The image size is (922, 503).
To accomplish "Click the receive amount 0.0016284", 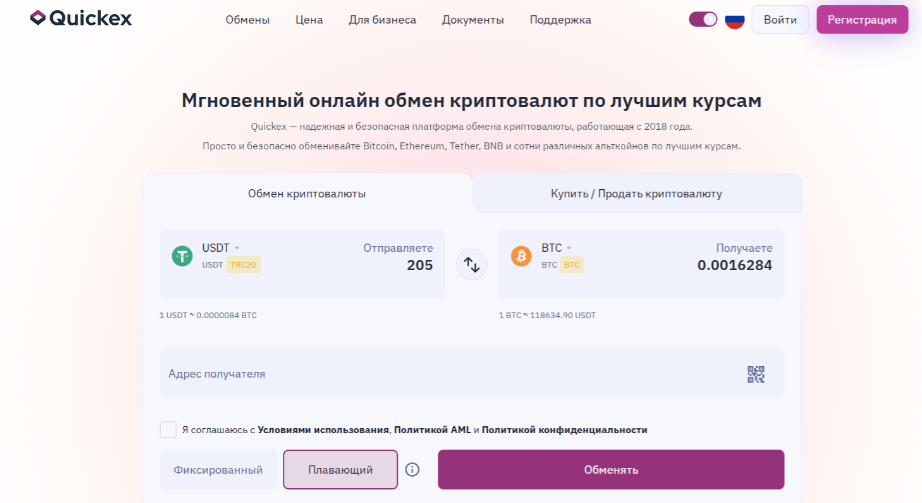I will click(x=734, y=265).
